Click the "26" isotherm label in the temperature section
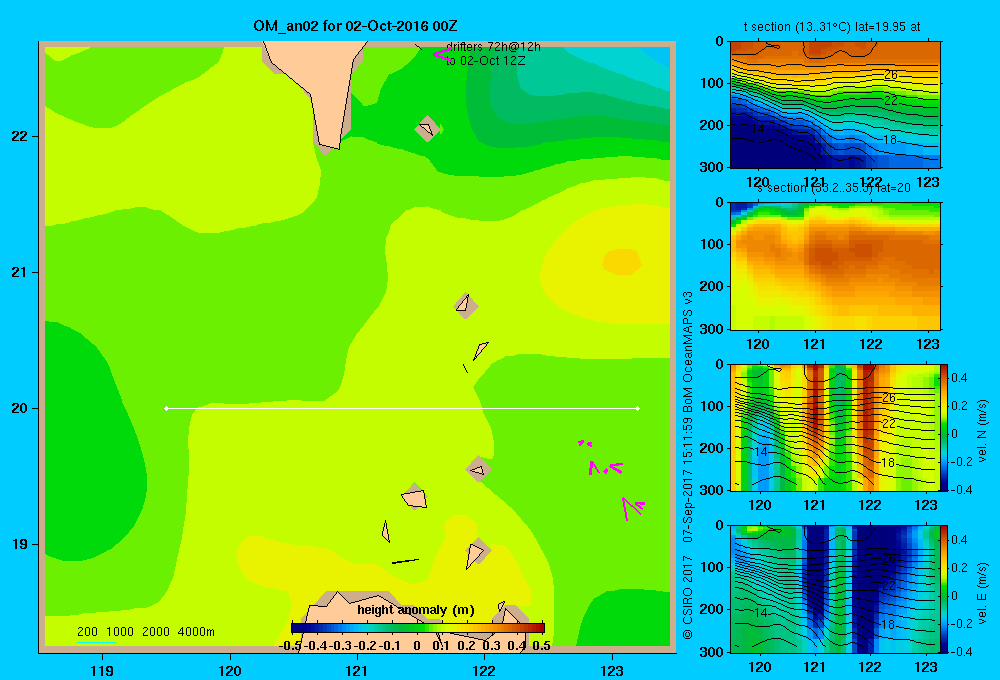1000x680 pixels. pyautogui.click(x=891, y=75)
